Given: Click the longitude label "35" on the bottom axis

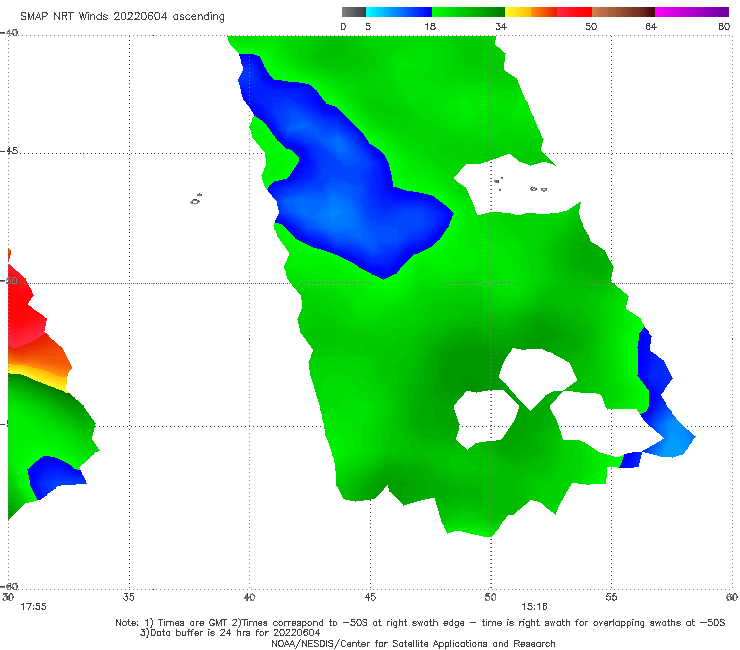Looking at the screenshot, I should (128, 597).
